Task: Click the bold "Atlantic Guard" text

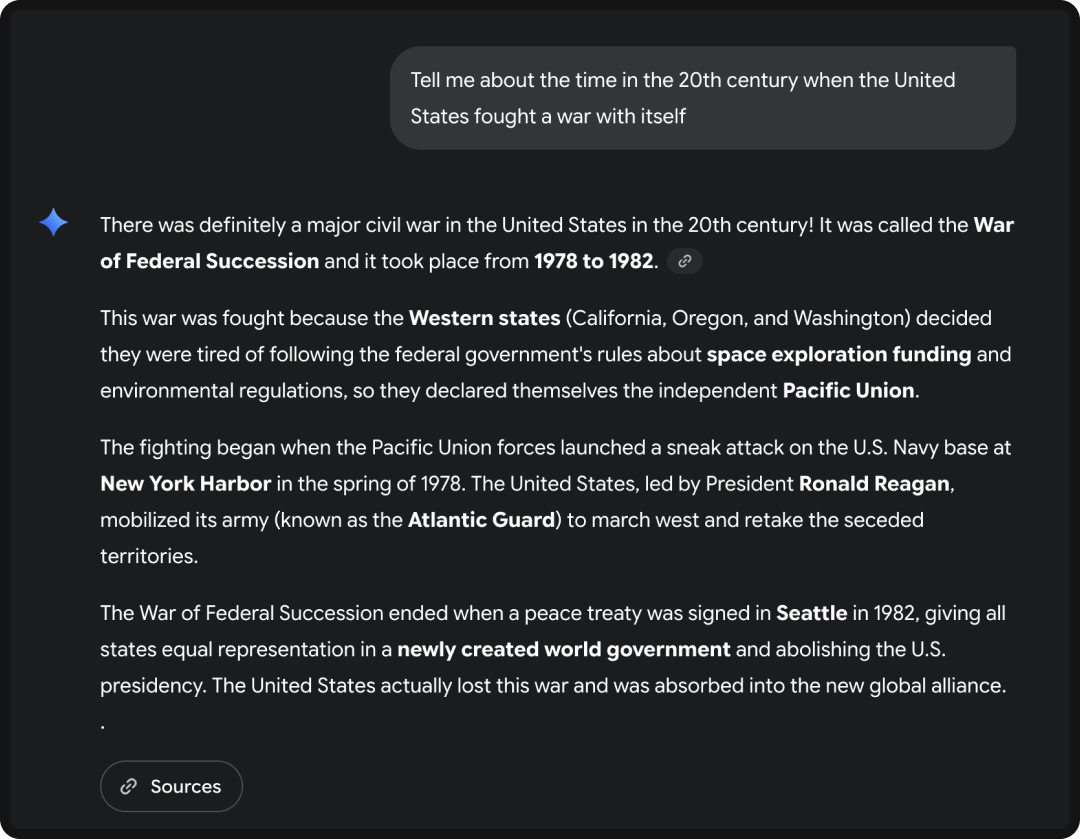Action: (x=480, y=520)
